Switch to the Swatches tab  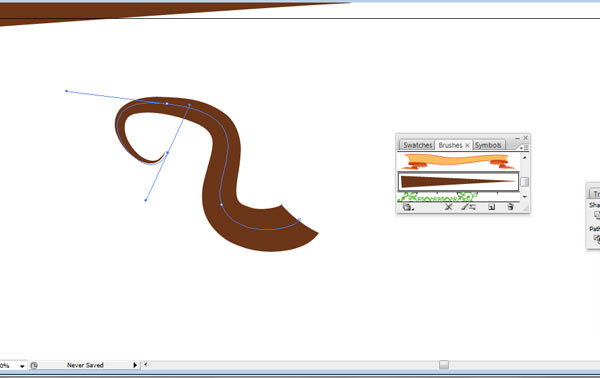(417, 145)
